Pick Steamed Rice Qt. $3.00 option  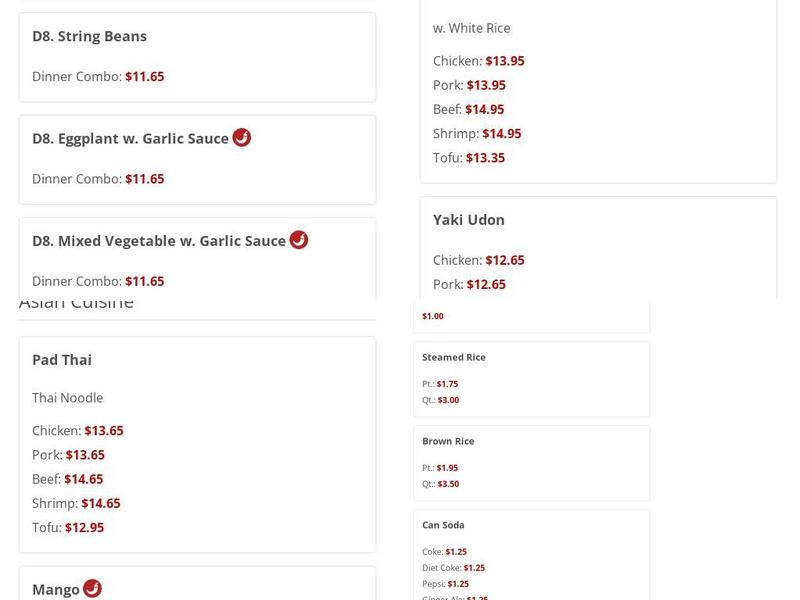tap(448, 400)
